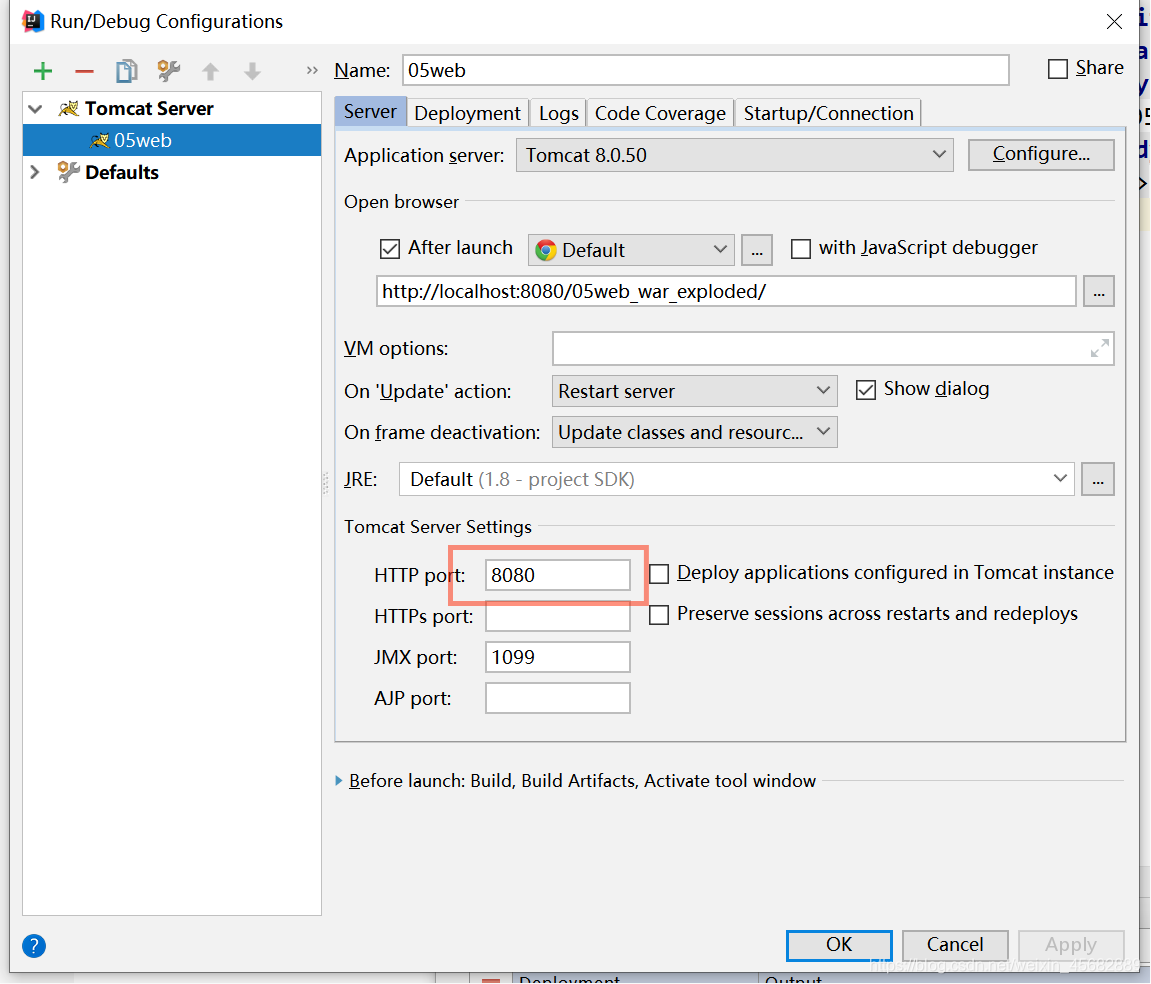Collapse the Tomcat Server tree node
The image size is (1151, 984).
[35, 109]
